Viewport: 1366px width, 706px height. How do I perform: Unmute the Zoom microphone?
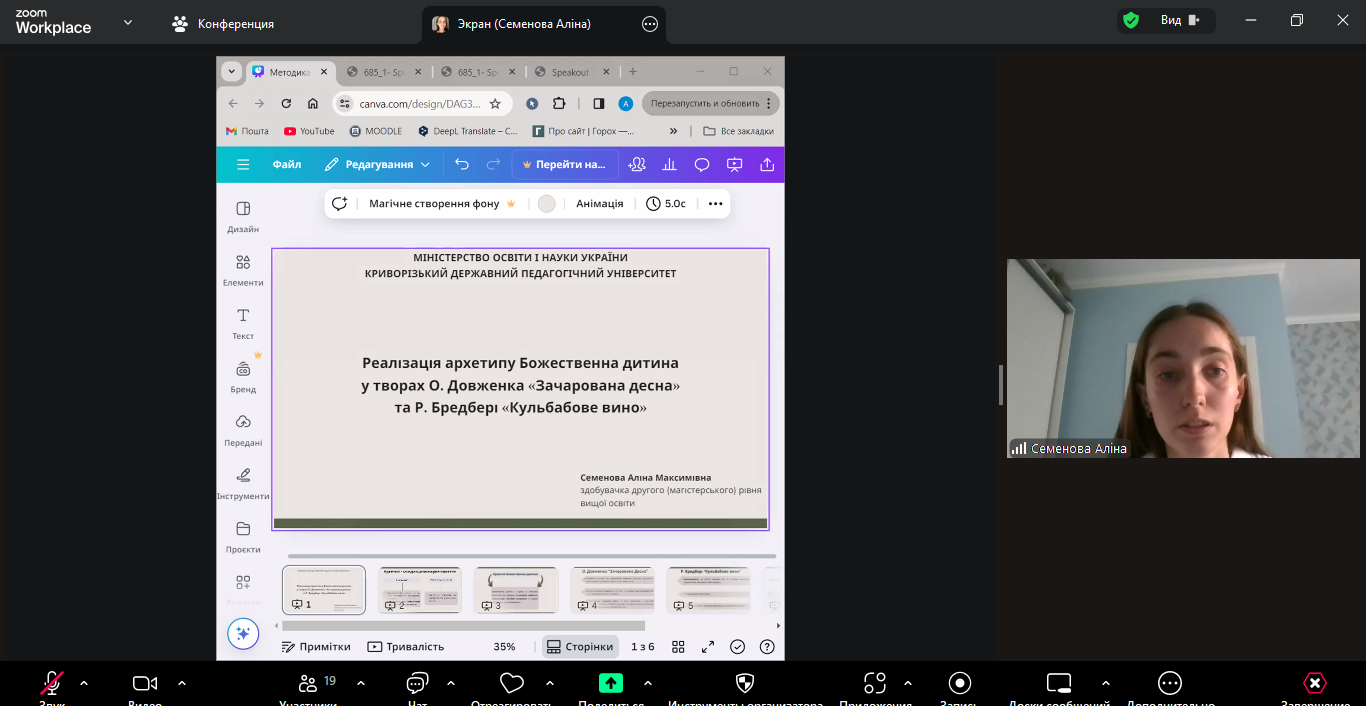pyautogui.click(x=50, y=684)
